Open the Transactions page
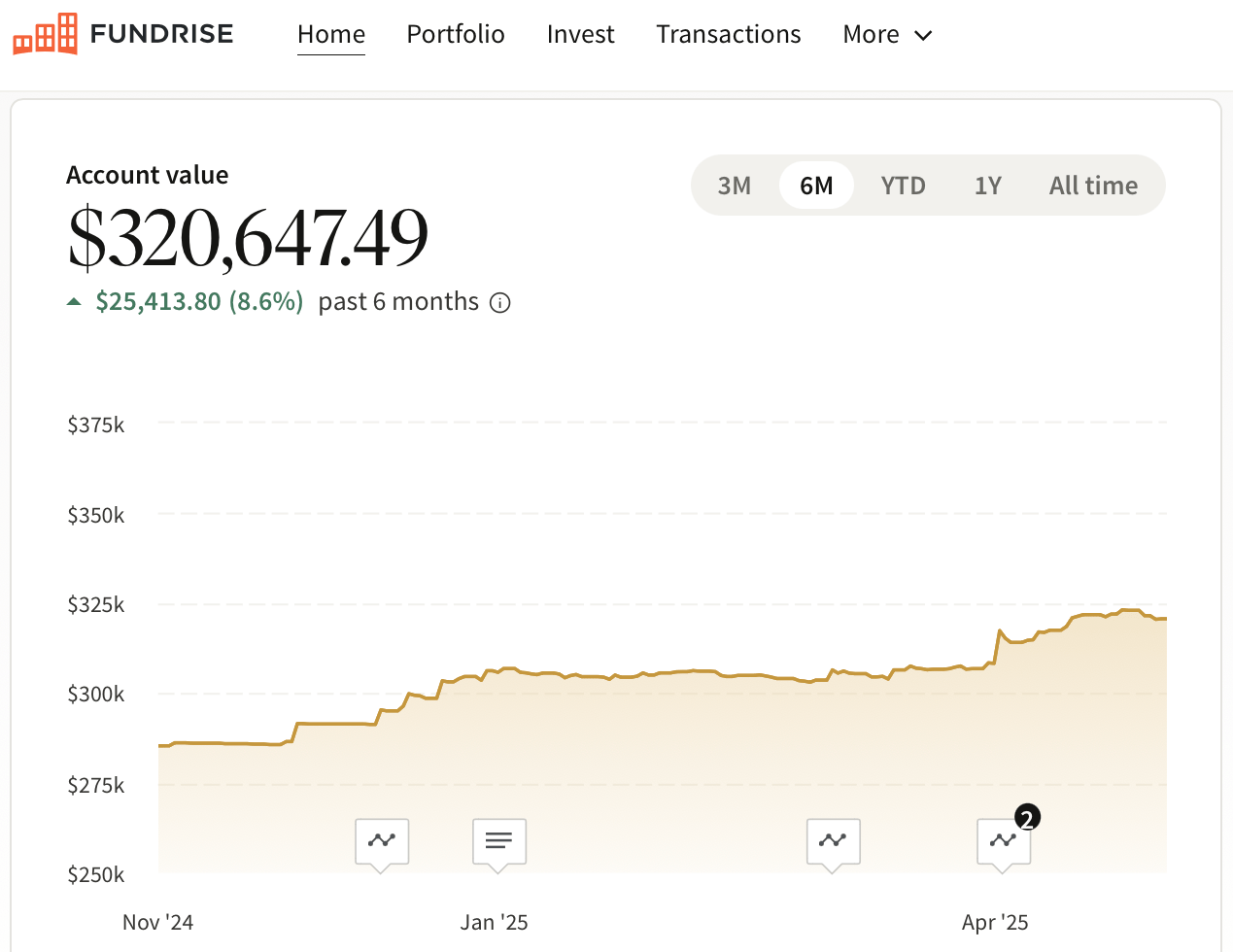The image size is (1233, 952). (729, 34)
